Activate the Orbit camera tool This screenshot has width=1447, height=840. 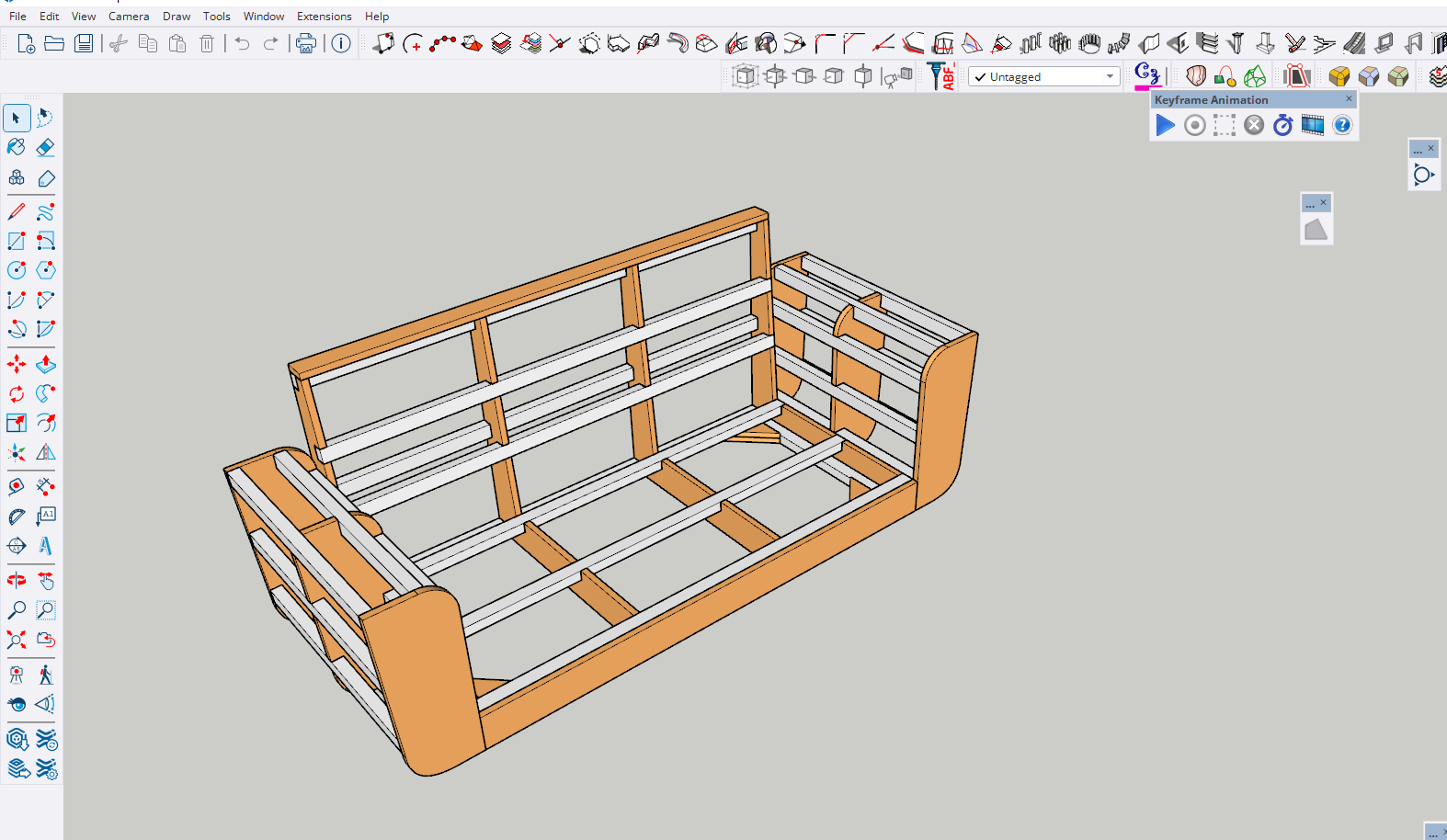click(17, 581)
